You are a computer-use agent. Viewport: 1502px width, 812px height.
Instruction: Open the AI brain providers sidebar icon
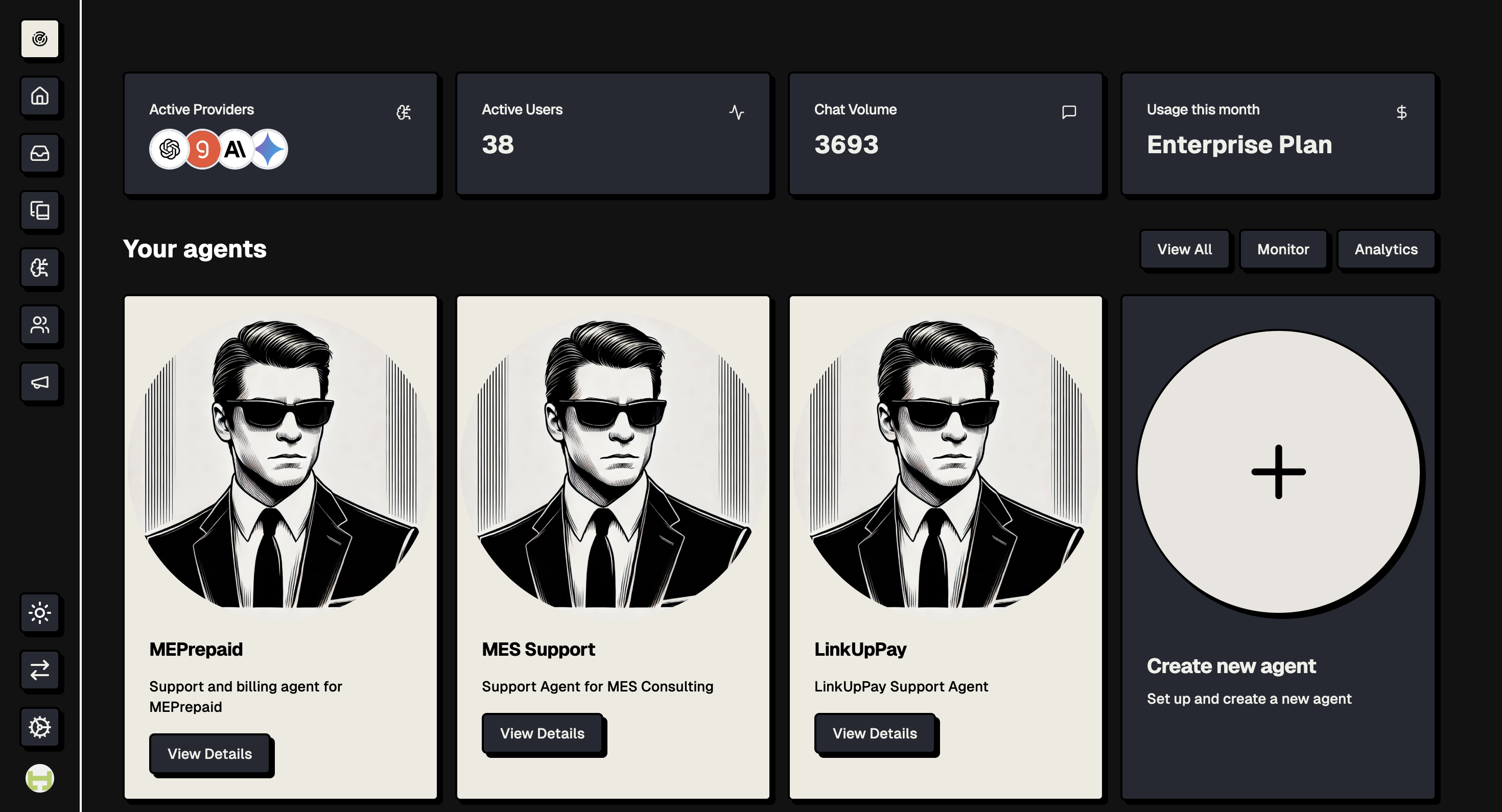coord(40,268)
